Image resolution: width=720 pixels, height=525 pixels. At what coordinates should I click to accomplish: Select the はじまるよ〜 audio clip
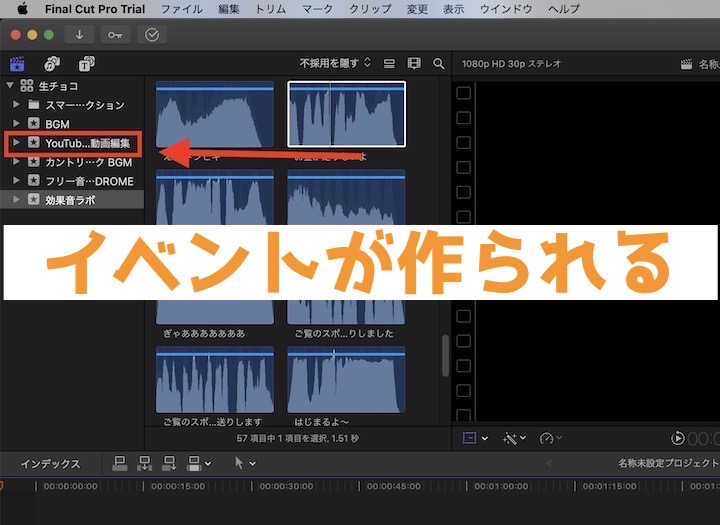346,380
